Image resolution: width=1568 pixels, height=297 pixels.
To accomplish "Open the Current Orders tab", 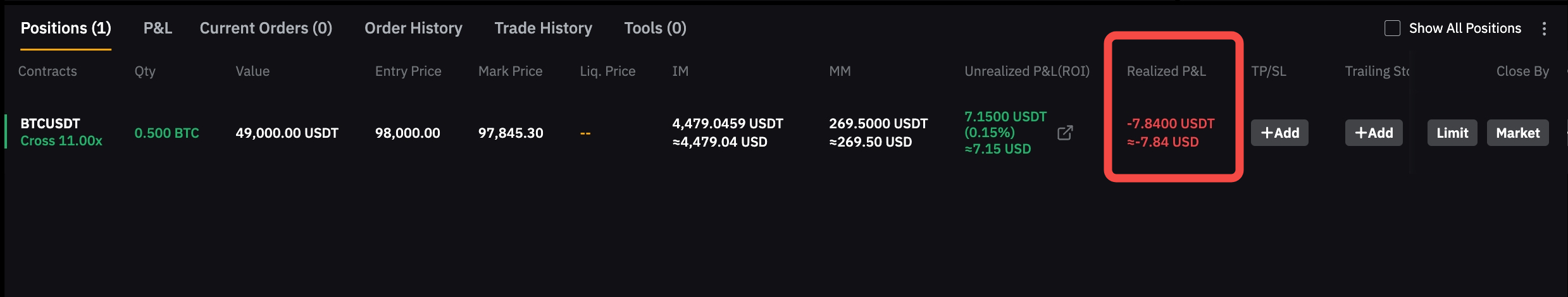I will click(x=266, y=28).
